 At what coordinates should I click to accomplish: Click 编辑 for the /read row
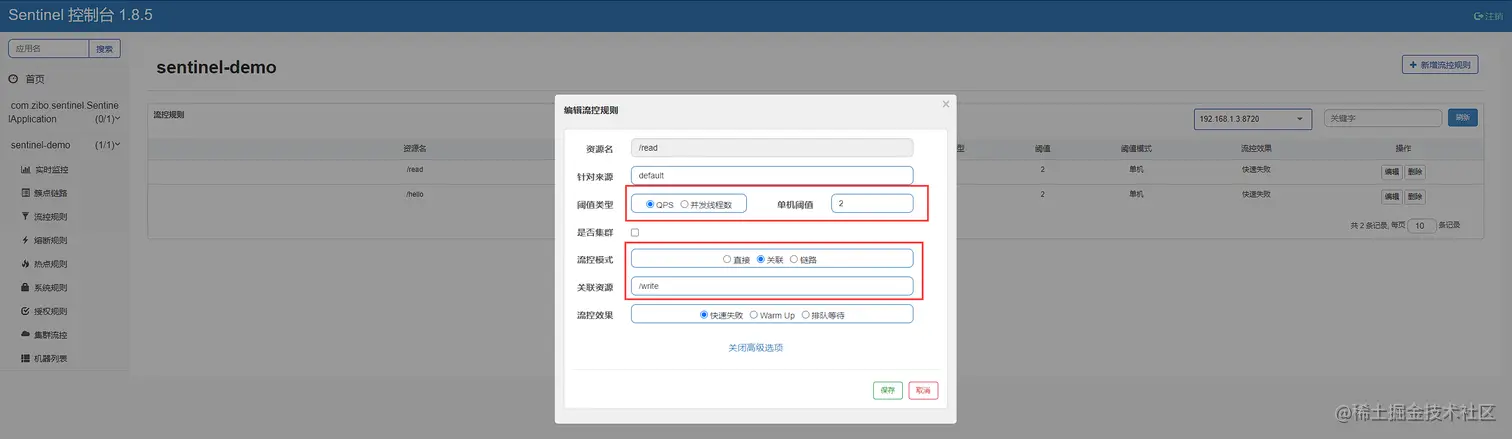click(1392, 171)
